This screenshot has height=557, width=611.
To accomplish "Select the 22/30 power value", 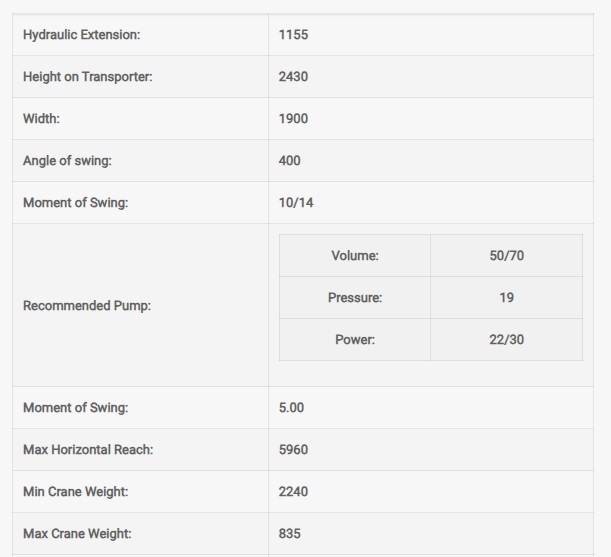I will 507,340.
